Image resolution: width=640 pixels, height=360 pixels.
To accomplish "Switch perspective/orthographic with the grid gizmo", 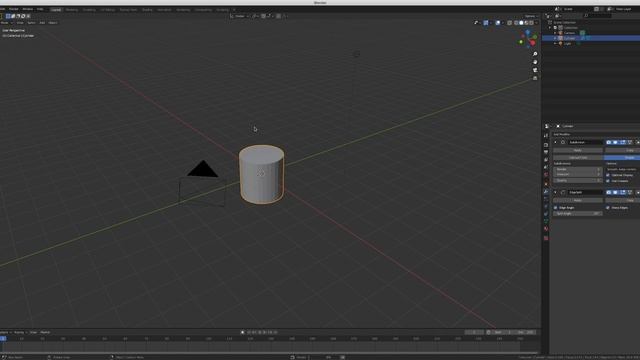I will [535, 78].
